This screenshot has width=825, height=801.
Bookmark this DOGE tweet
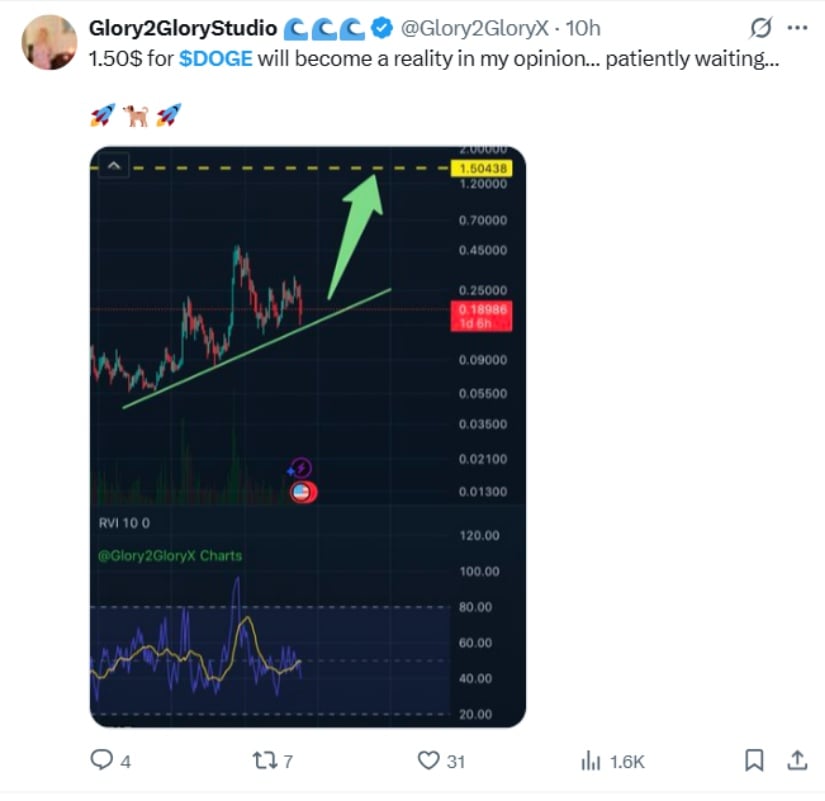tap(755, 761)
